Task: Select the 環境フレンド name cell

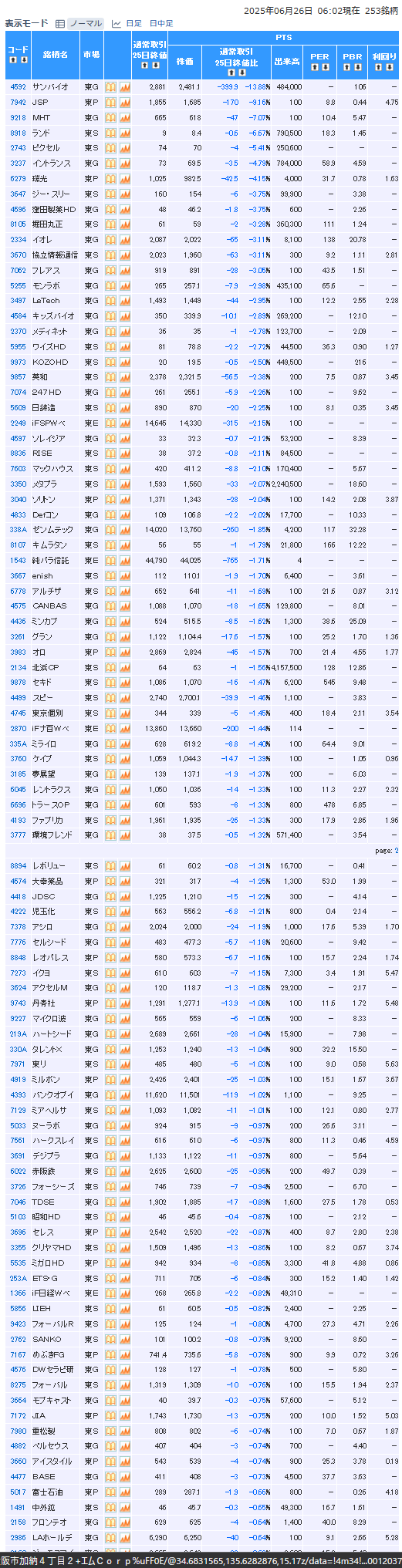Action: click(55, 835)
